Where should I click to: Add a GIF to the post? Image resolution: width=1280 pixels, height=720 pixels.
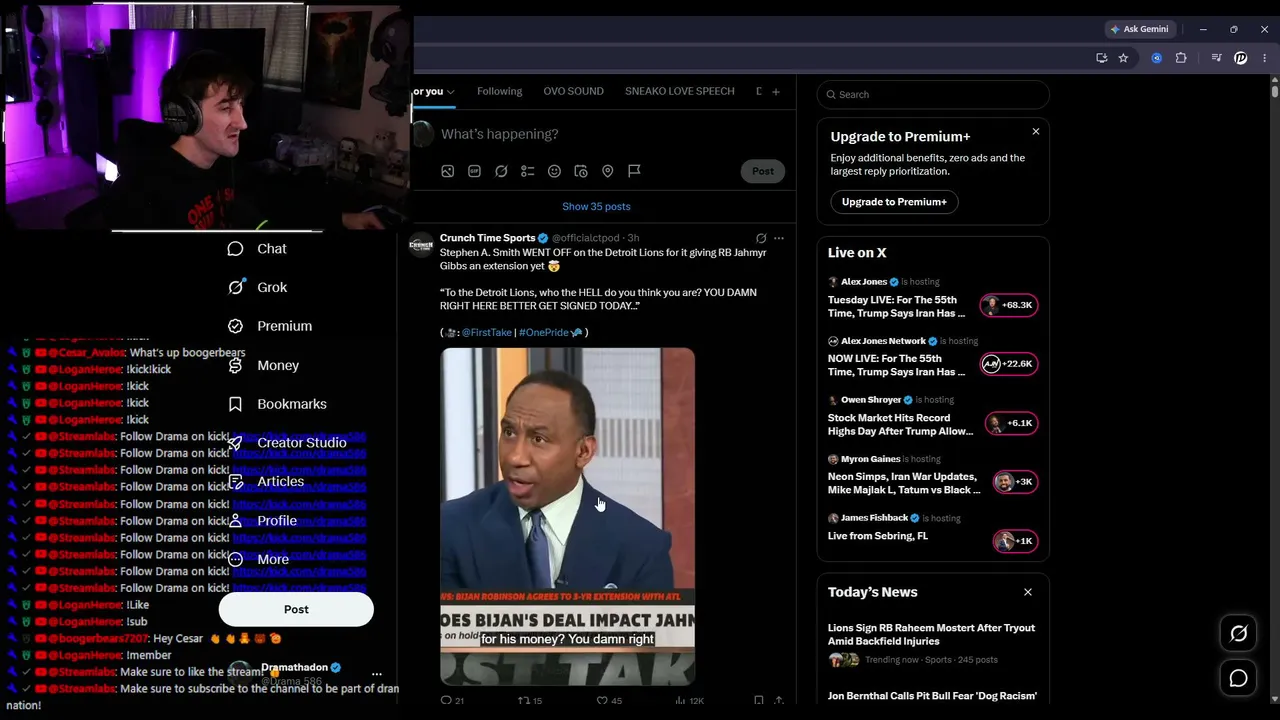point(475,172)
